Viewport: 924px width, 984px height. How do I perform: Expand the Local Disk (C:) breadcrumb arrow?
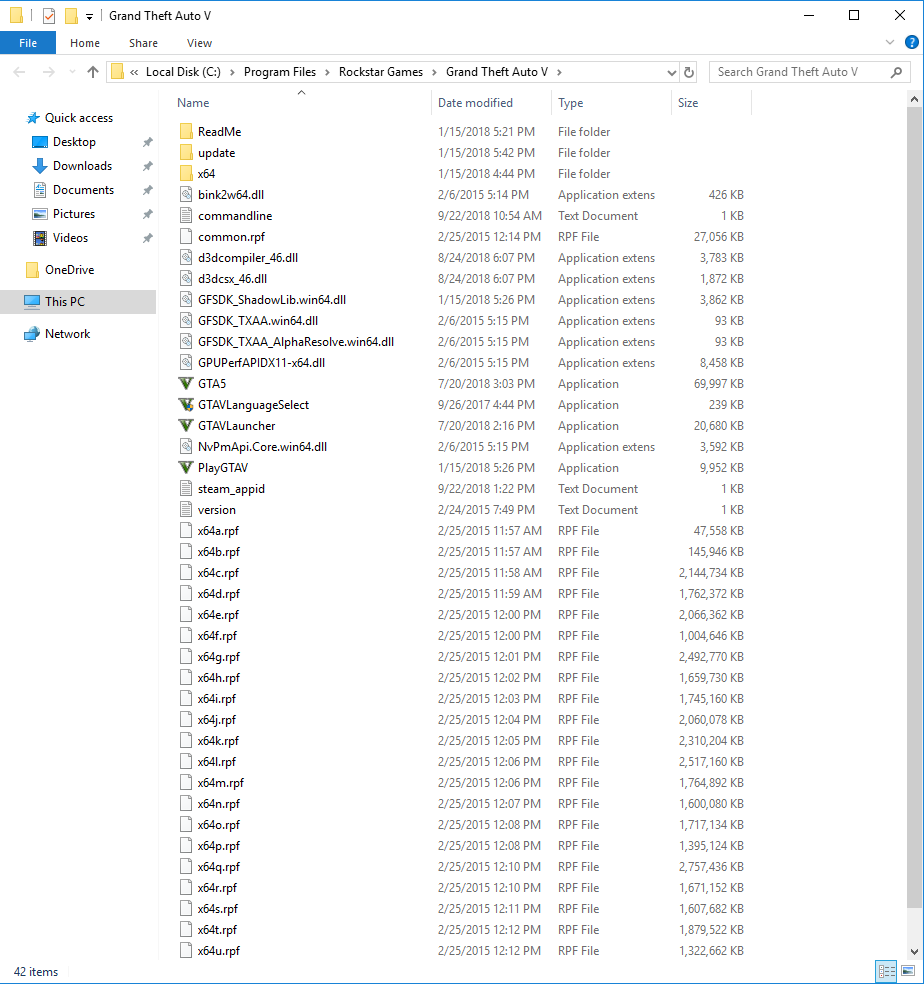232,72
